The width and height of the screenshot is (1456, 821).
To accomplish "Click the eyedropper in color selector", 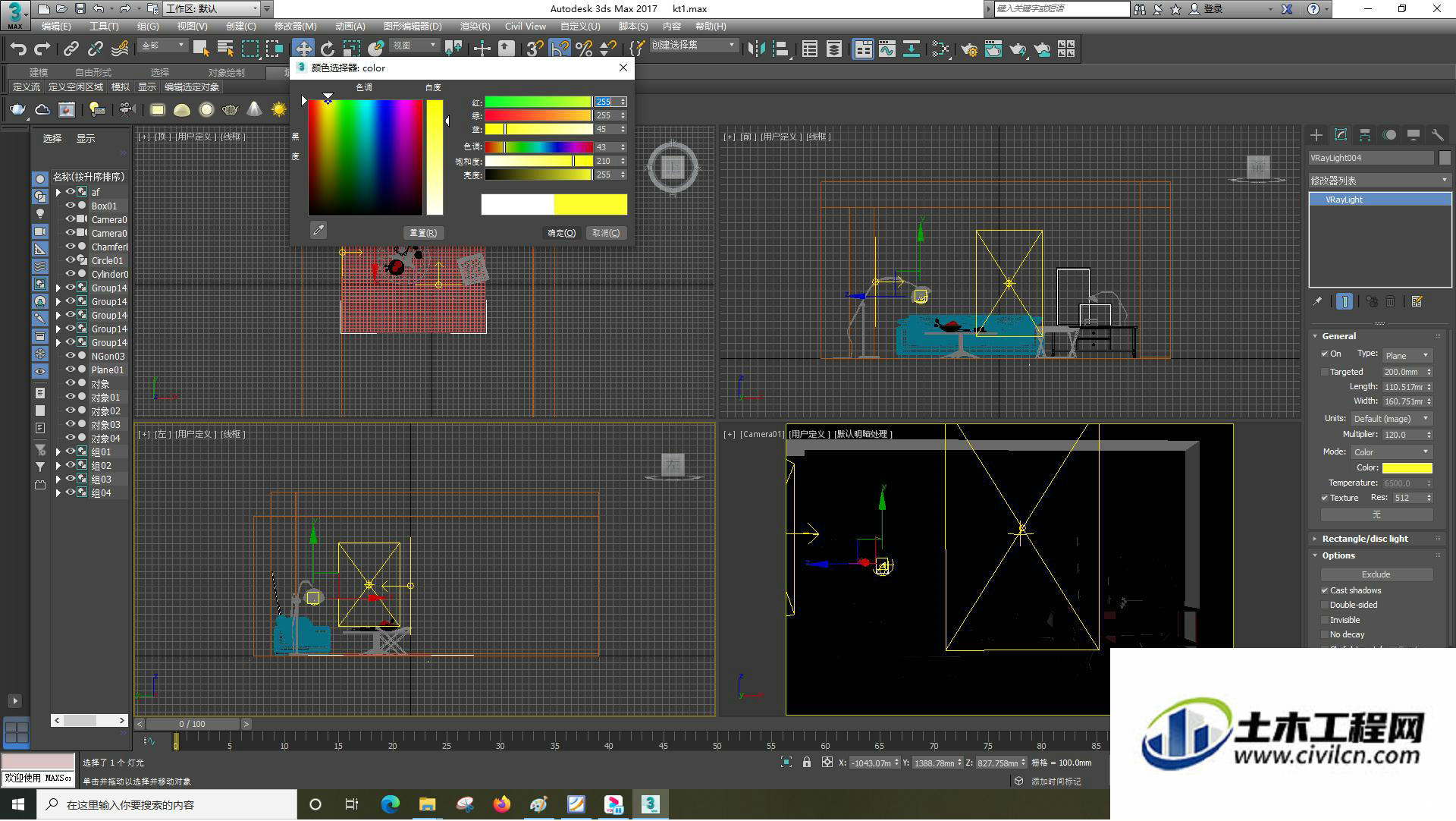I will coord(318,230).
